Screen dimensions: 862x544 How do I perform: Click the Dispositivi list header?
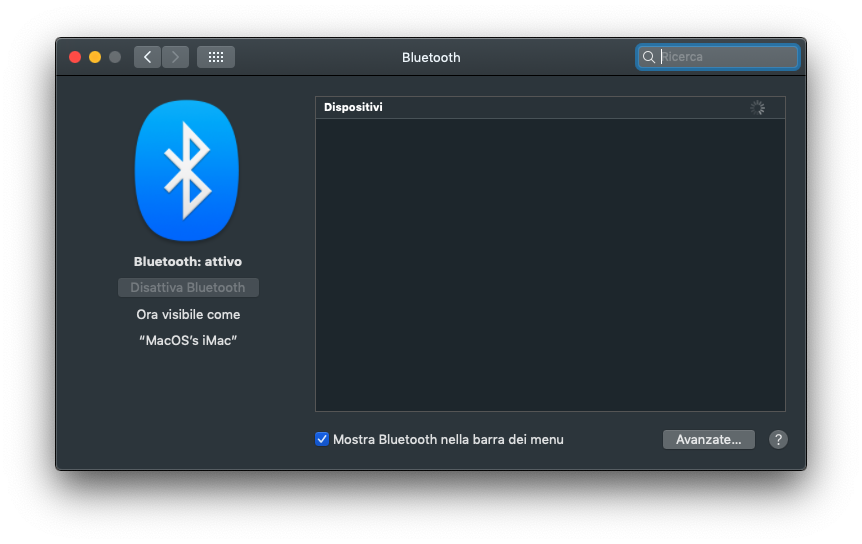click(x=550, y=108)
